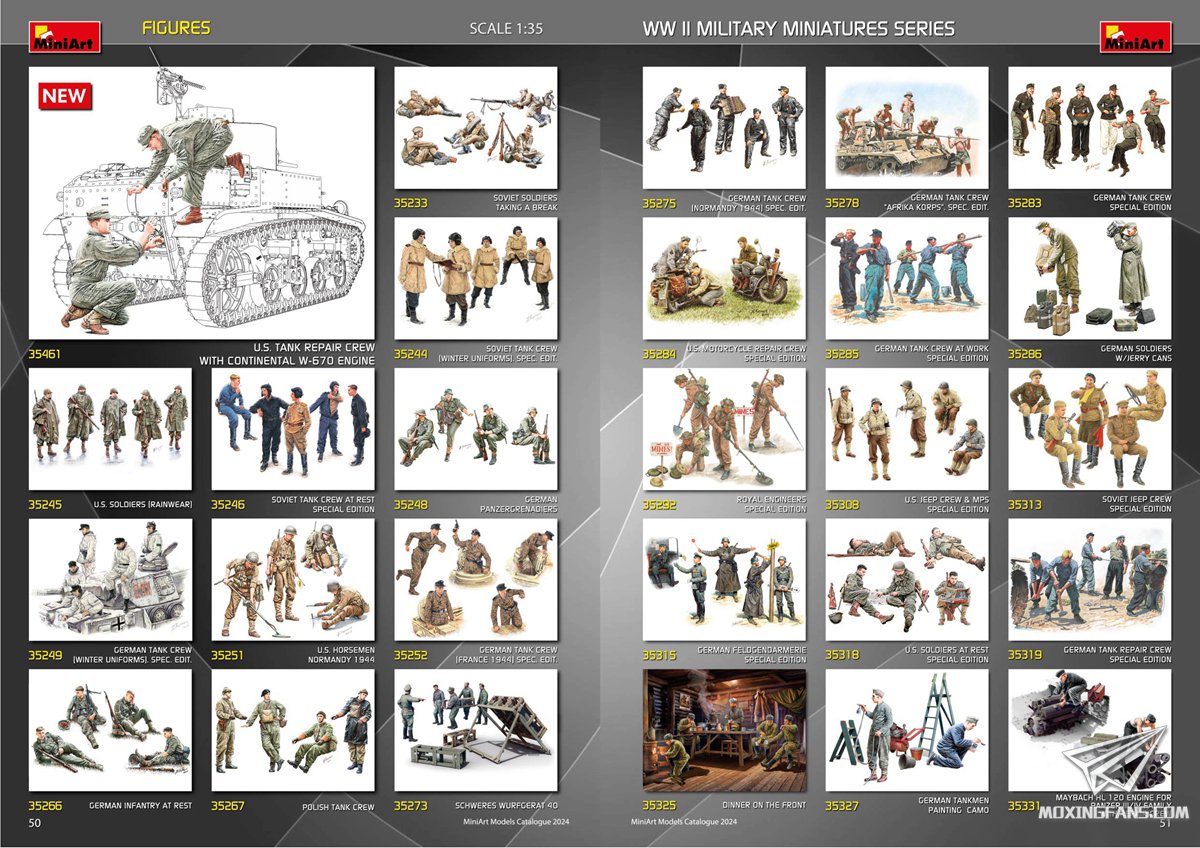Click the caption 'SCHWERES WURFGERAT 40'
The image size is (1200, 848).
(x=504, y=806)
